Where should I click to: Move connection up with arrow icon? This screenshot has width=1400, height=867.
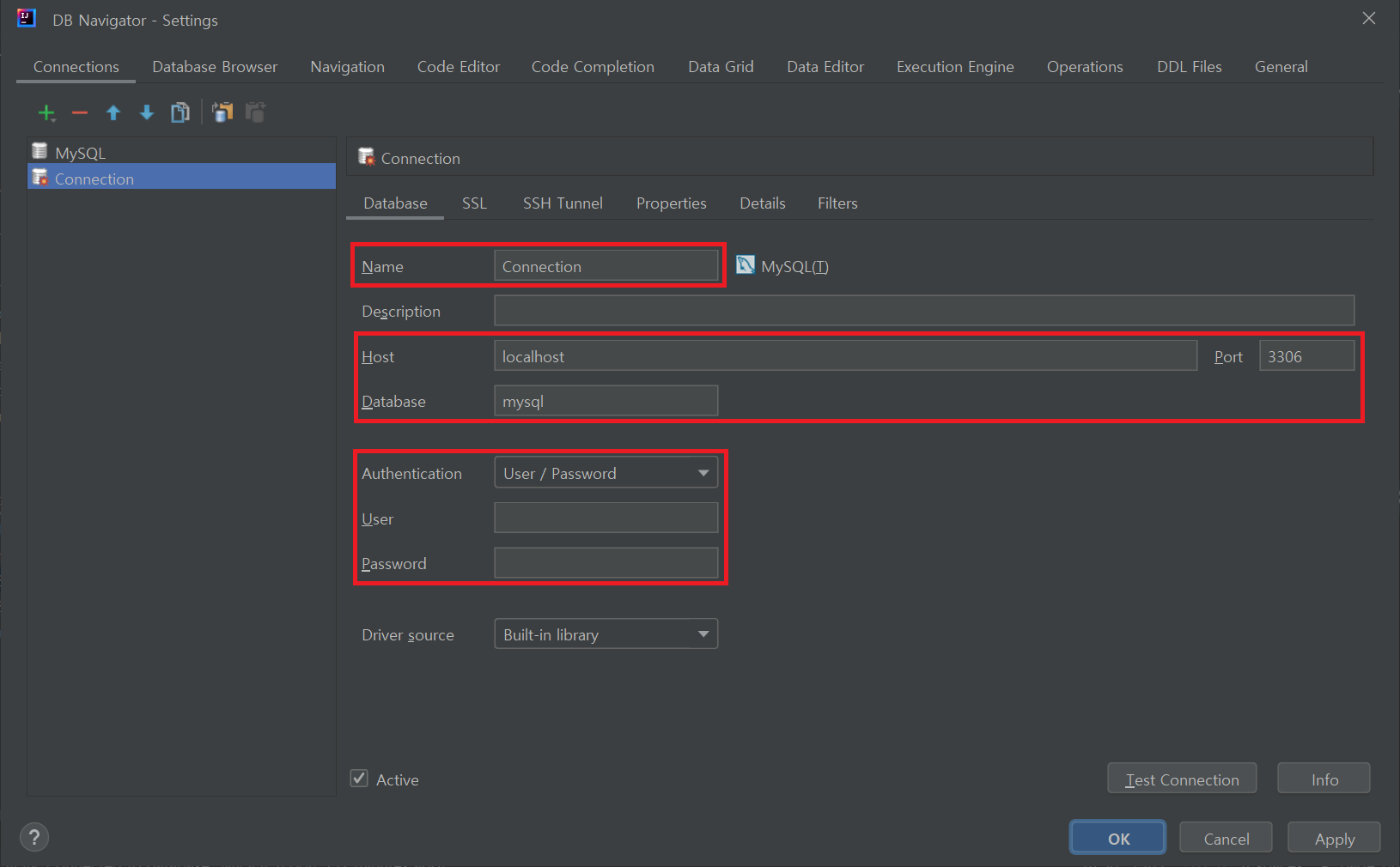[113, 112]
